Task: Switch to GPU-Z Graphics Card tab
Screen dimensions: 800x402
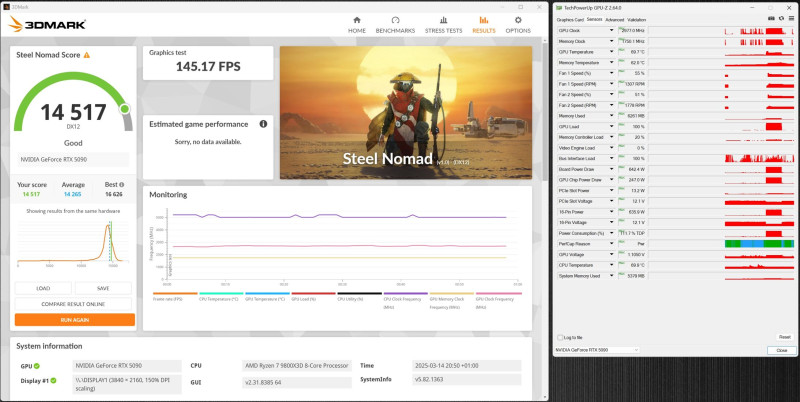Action: point(570,20)
